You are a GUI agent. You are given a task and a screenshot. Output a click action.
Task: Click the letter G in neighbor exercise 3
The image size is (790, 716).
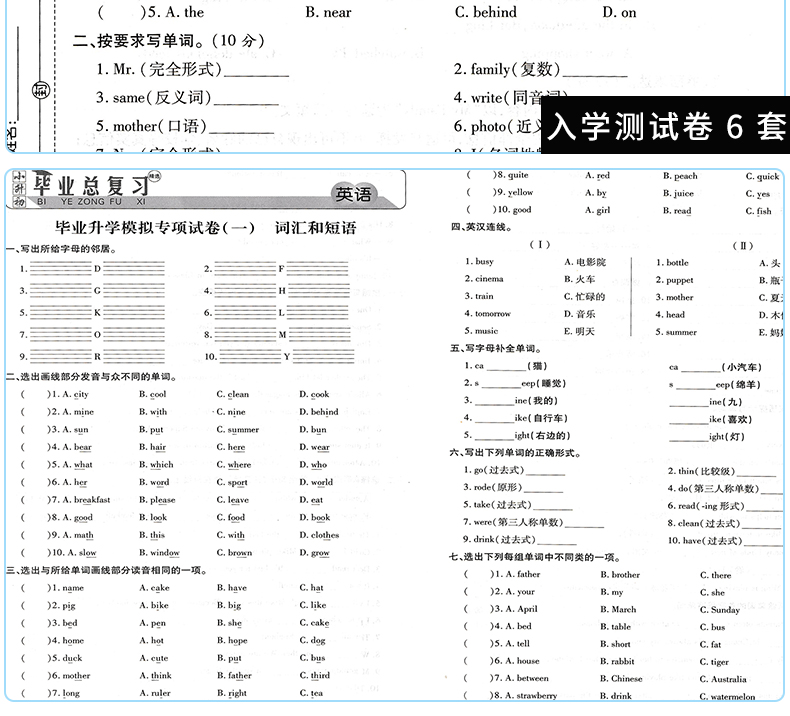point(97,291)
